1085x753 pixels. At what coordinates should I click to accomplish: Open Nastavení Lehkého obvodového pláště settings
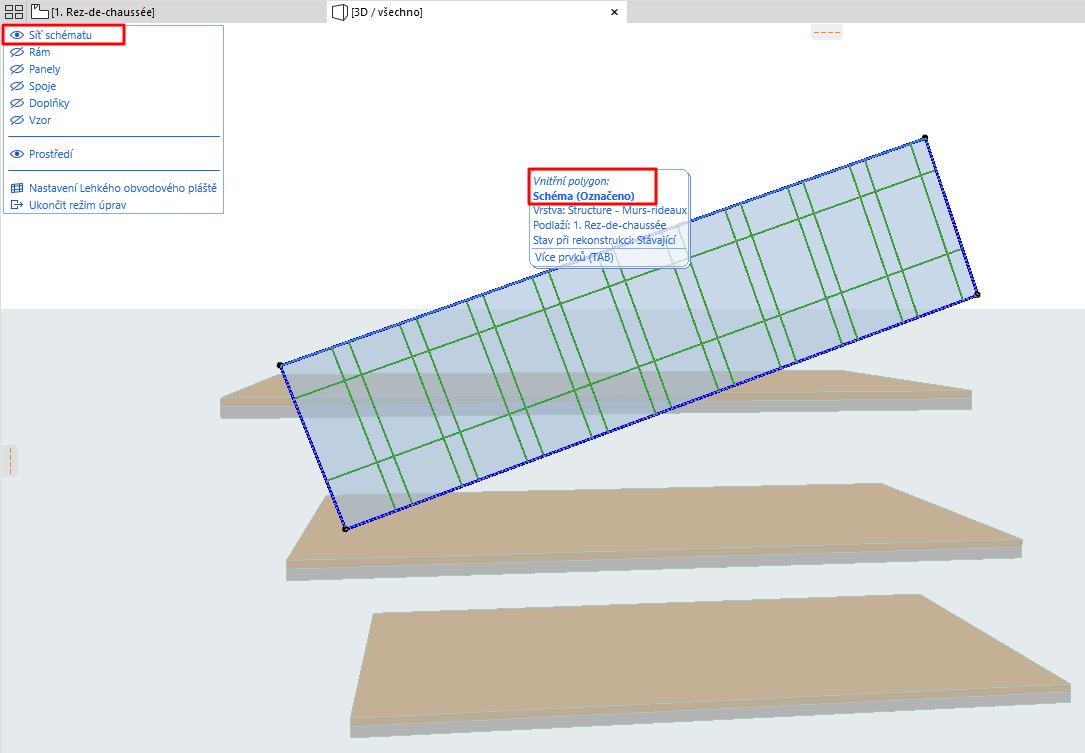click(x=114, y=188)
